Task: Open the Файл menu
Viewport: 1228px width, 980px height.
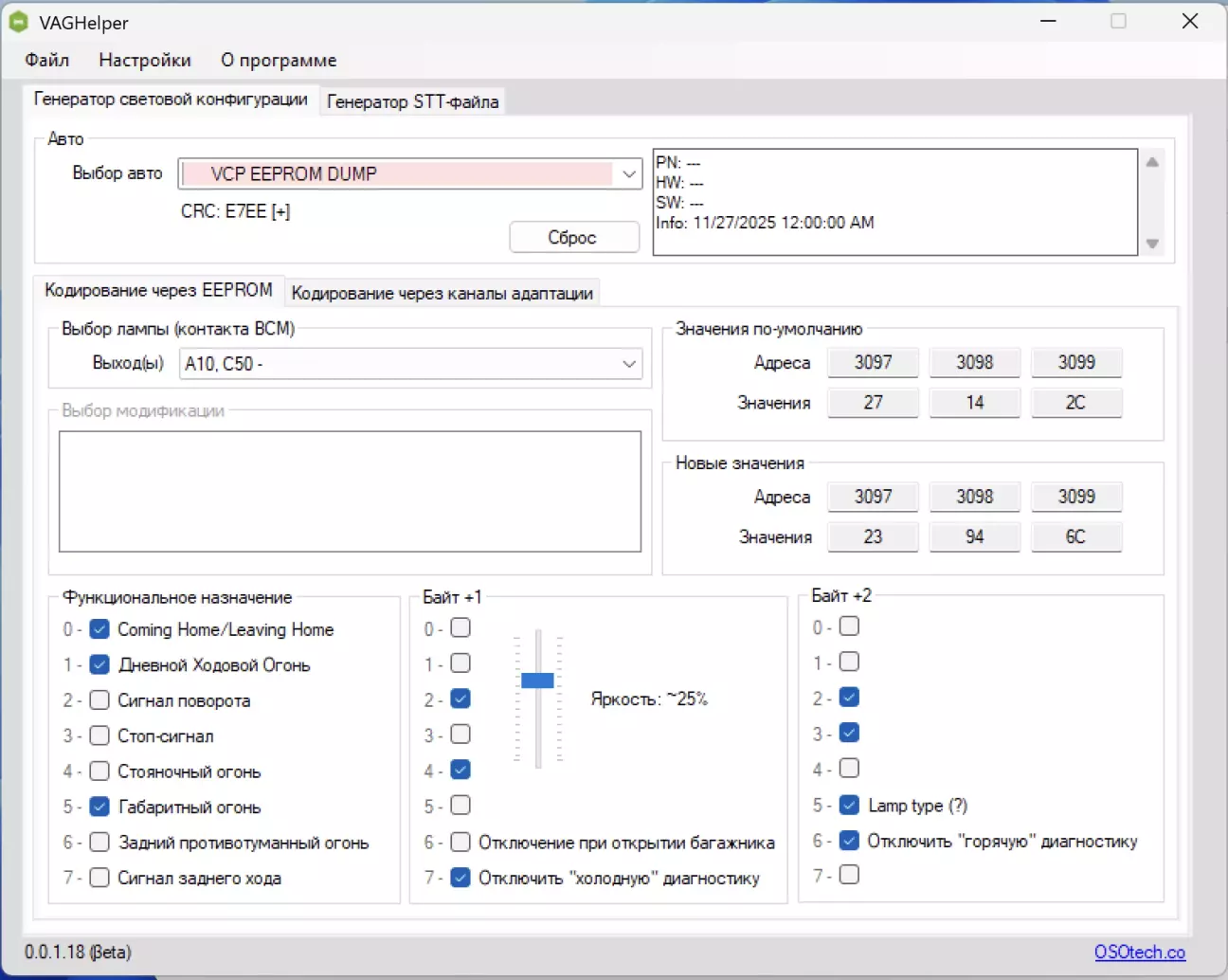Action: click(x=46, y=60)
